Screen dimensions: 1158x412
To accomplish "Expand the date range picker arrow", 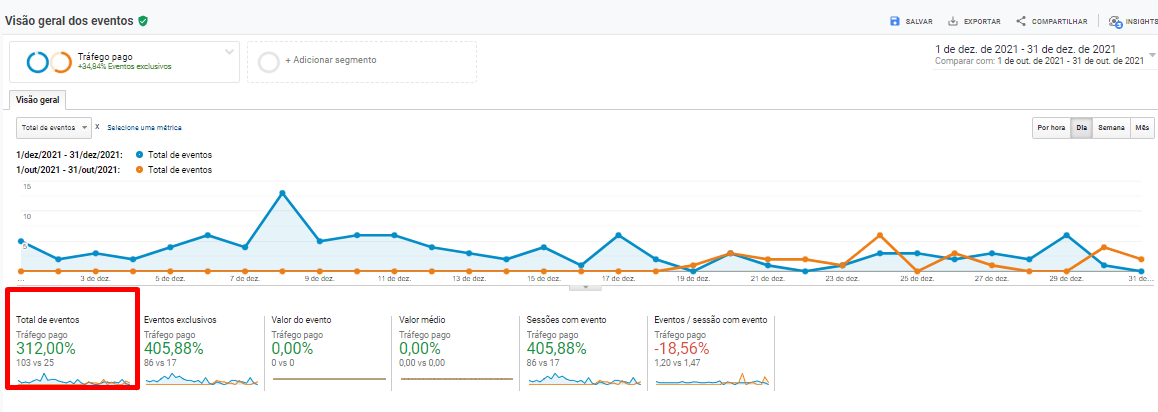I will [x=1152, y=55].
